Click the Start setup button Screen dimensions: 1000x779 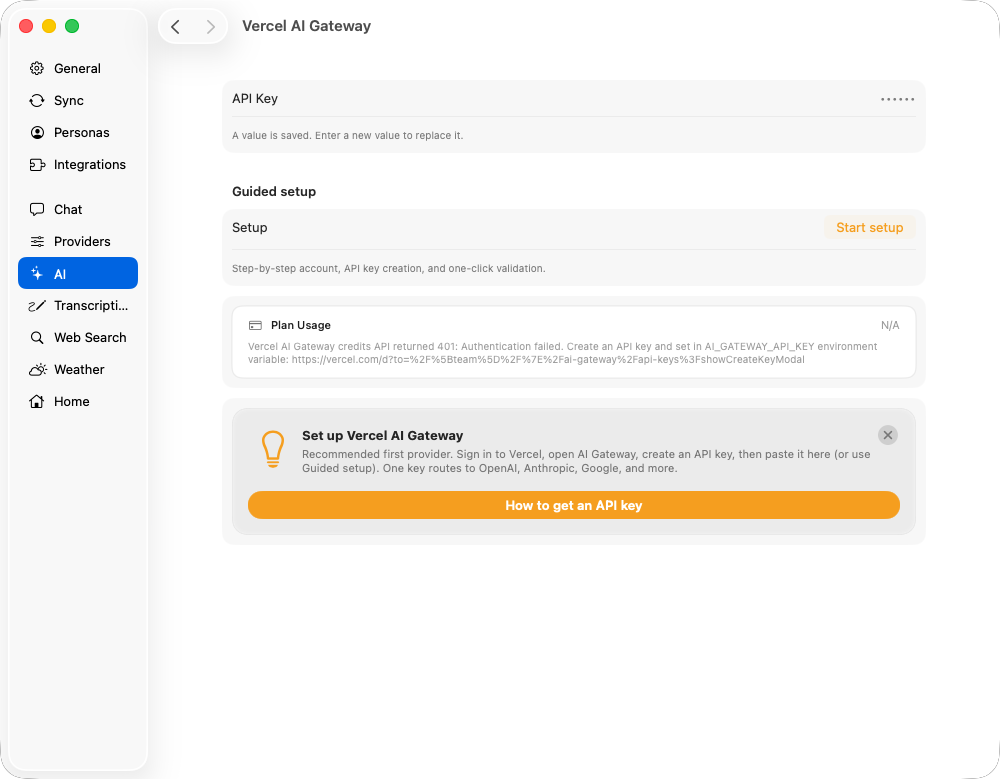869,228
